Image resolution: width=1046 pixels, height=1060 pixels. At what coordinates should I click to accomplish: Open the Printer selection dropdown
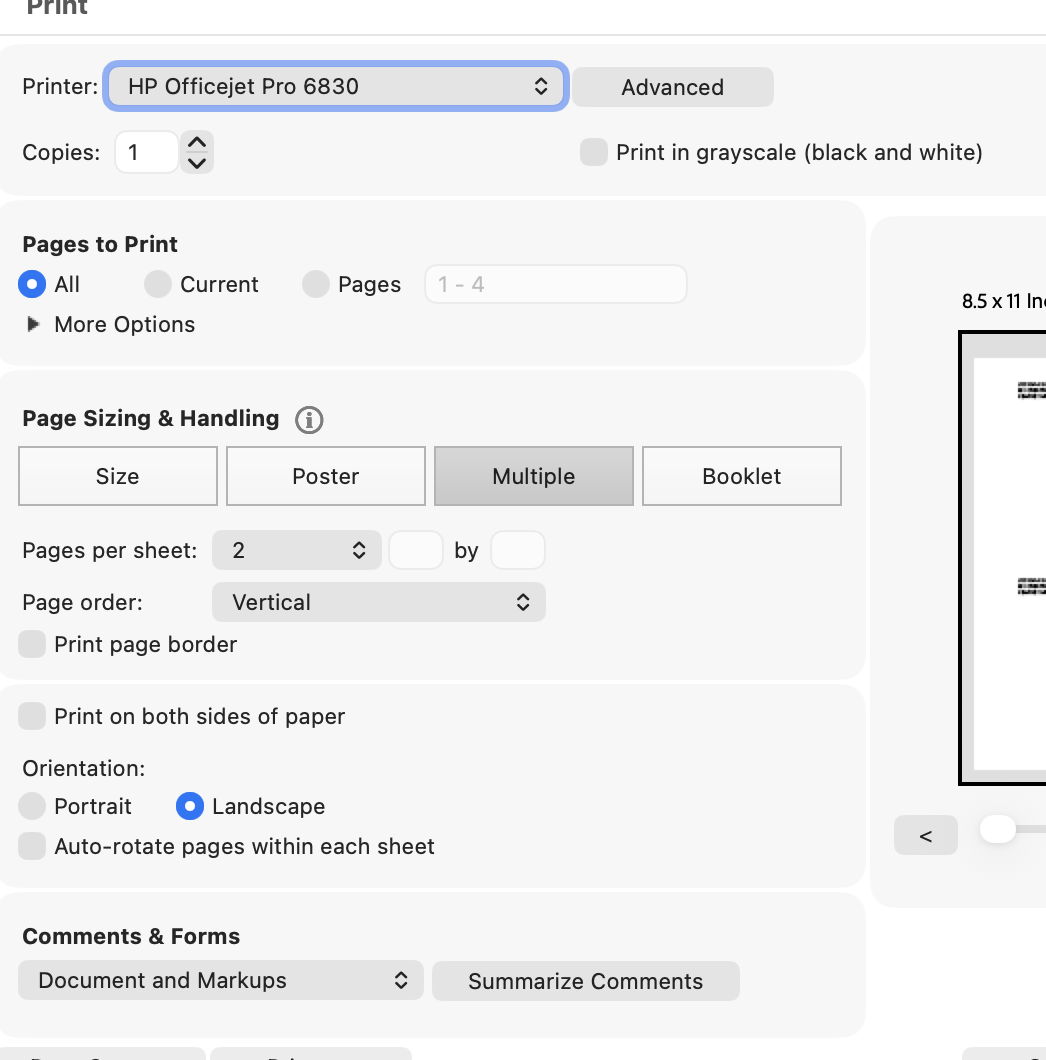click(x=336, y=87)
